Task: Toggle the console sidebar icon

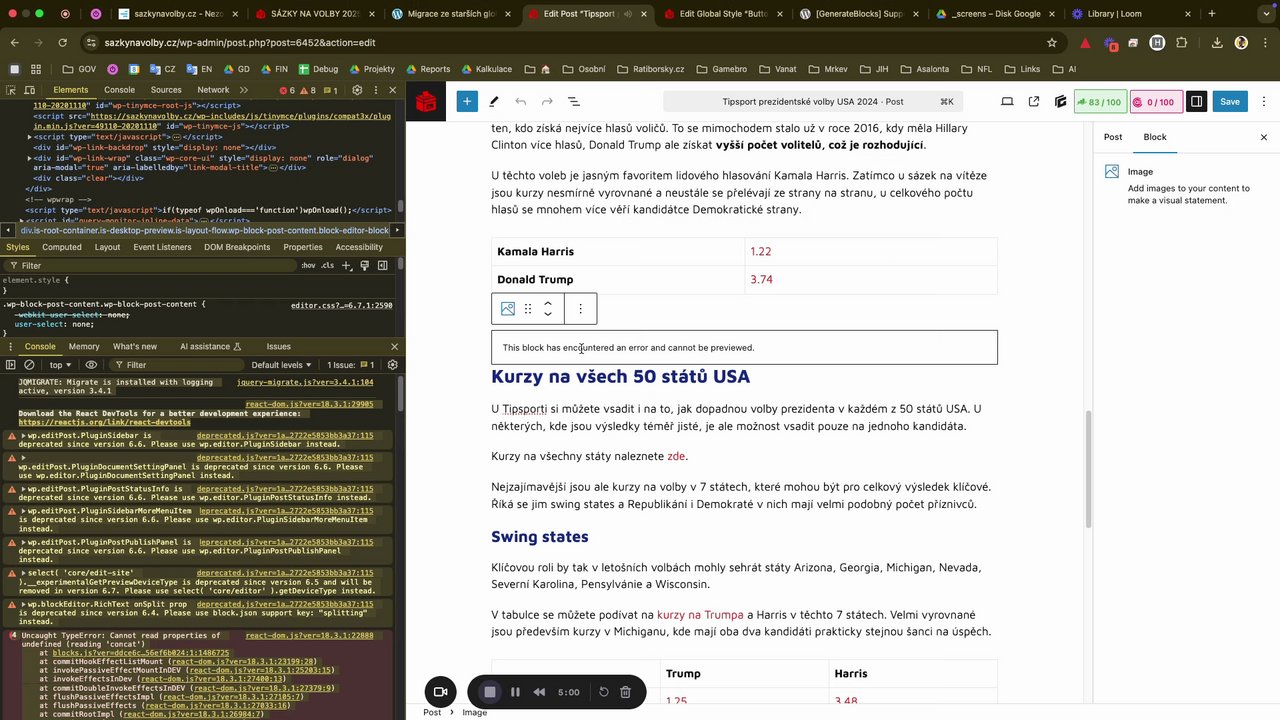Action: (x=11, y=365)
